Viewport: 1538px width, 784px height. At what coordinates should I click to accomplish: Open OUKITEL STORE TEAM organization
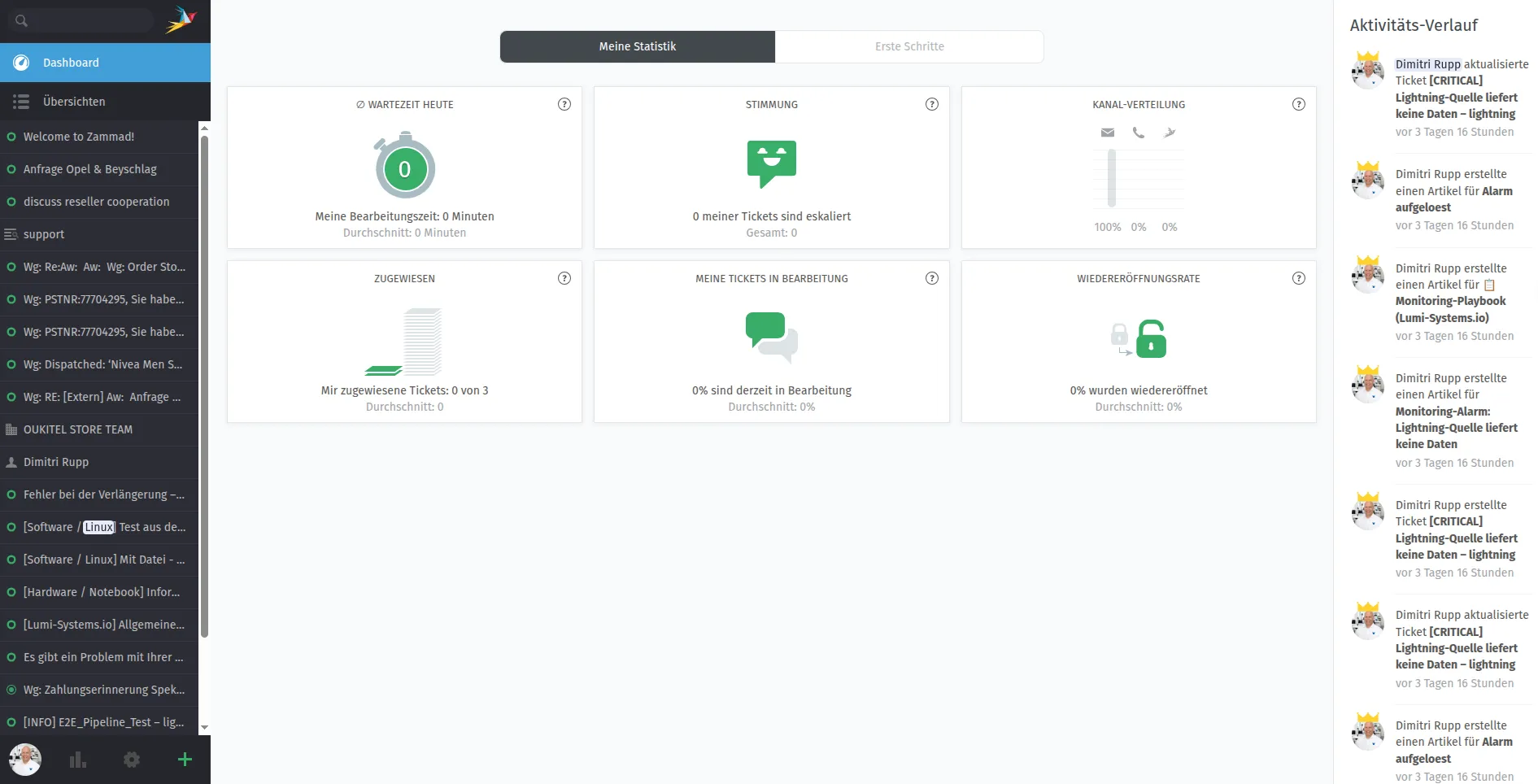click(99, 429)
